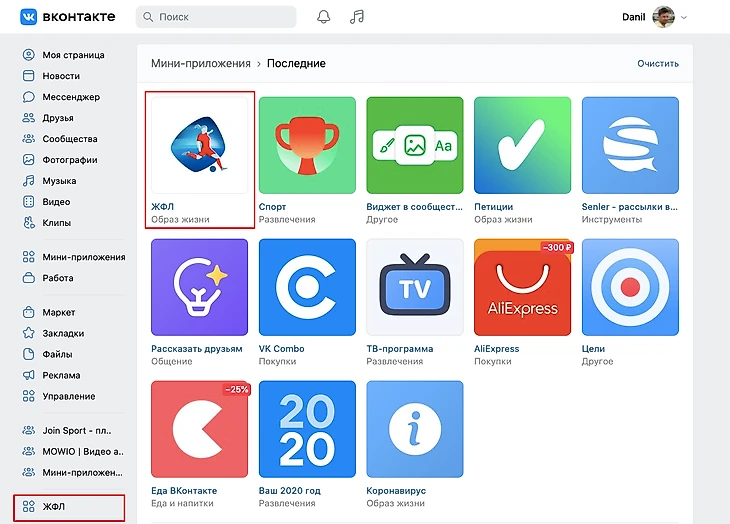Open the music note icon in header

[357, 17]
